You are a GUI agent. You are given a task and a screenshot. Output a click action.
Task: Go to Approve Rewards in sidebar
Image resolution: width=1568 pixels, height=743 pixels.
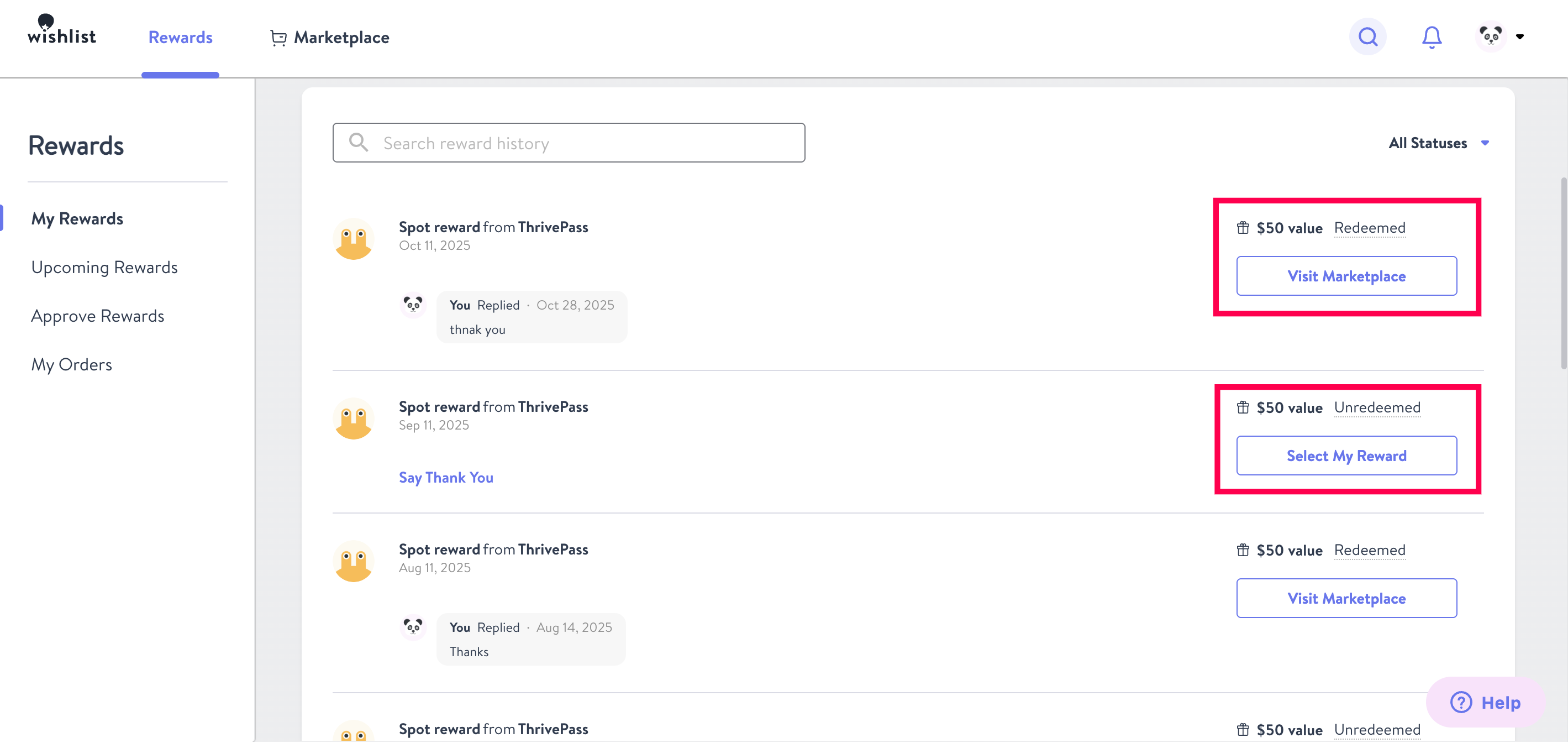pyautogui.click(x=97, y=316)
